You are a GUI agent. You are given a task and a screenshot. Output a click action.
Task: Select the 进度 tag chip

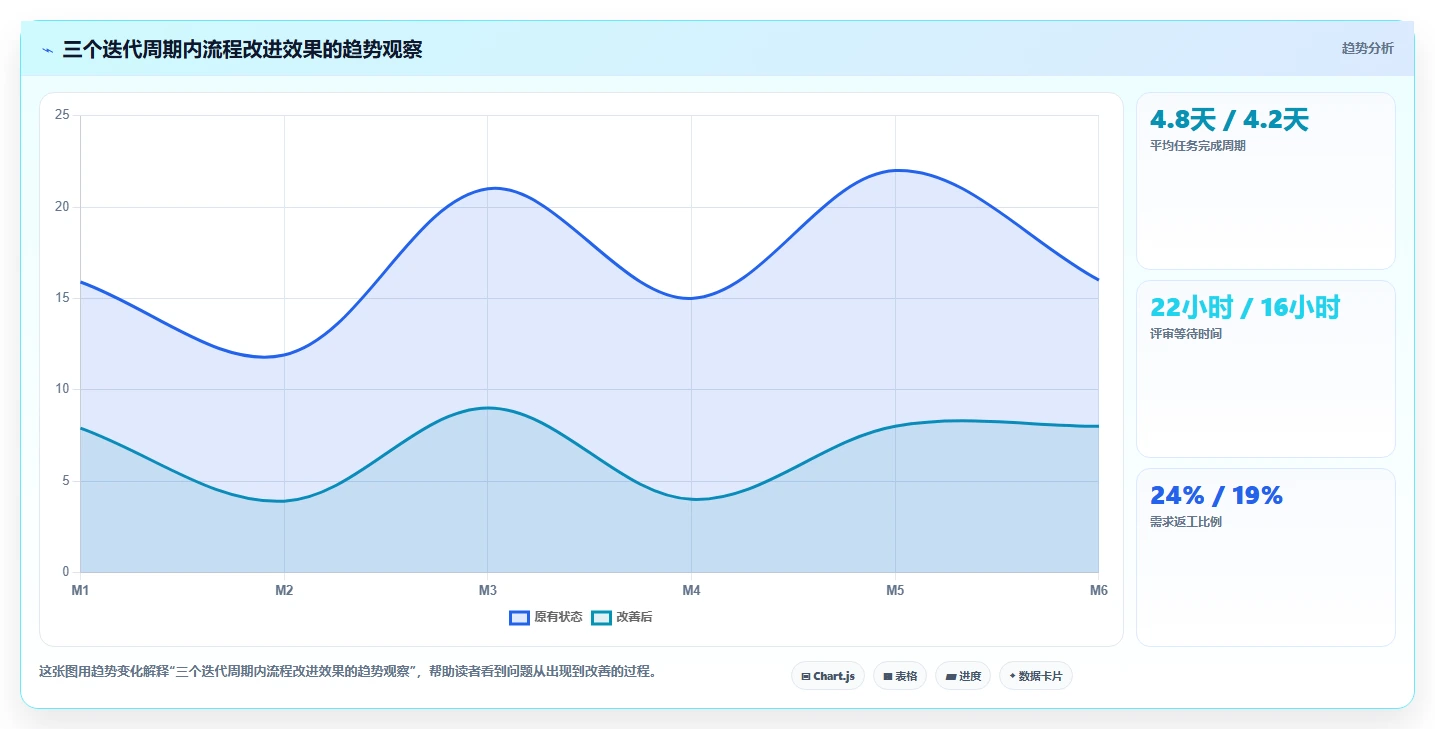(x=963, y=676)
